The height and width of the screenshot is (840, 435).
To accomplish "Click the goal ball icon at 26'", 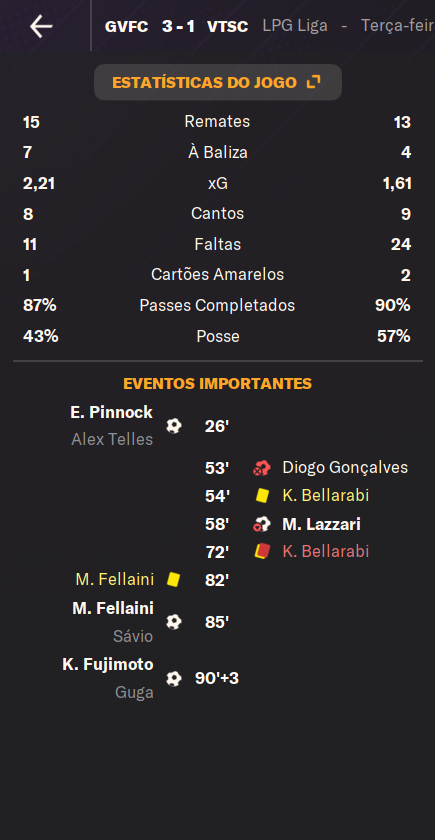I will [x=174, y=426].
